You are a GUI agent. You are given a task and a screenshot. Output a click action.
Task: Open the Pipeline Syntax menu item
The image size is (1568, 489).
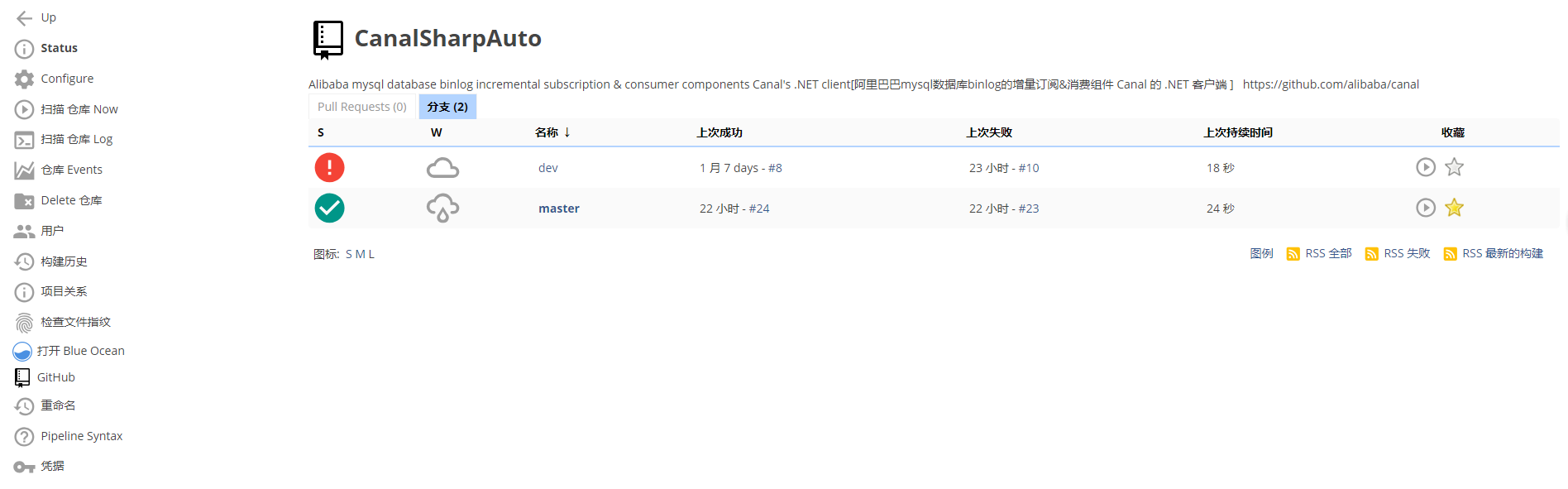click(82, 436)
